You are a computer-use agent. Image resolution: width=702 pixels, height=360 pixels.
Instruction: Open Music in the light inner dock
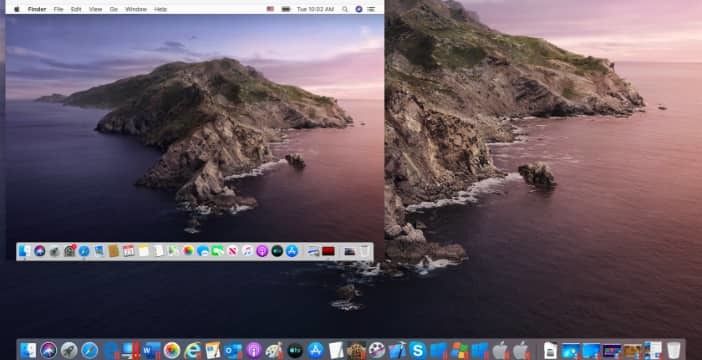(247, 251)
